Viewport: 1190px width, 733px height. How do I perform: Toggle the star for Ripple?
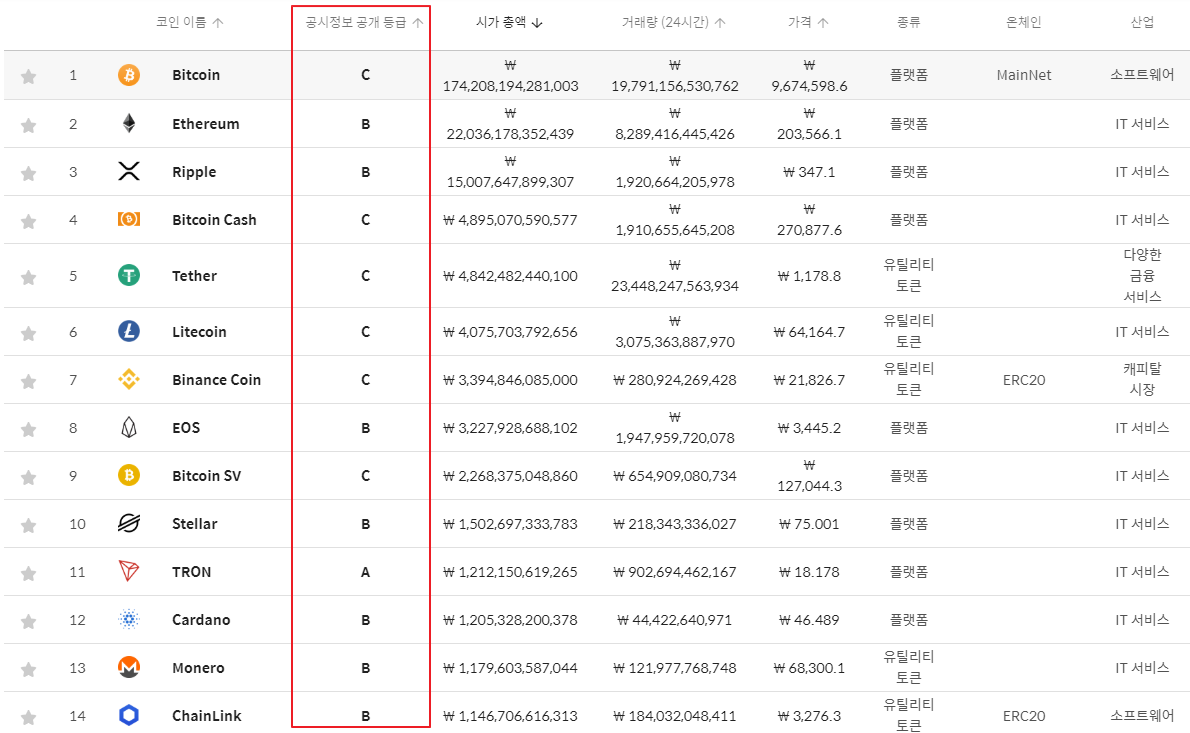pyautogui.click(x=28, y=174)
